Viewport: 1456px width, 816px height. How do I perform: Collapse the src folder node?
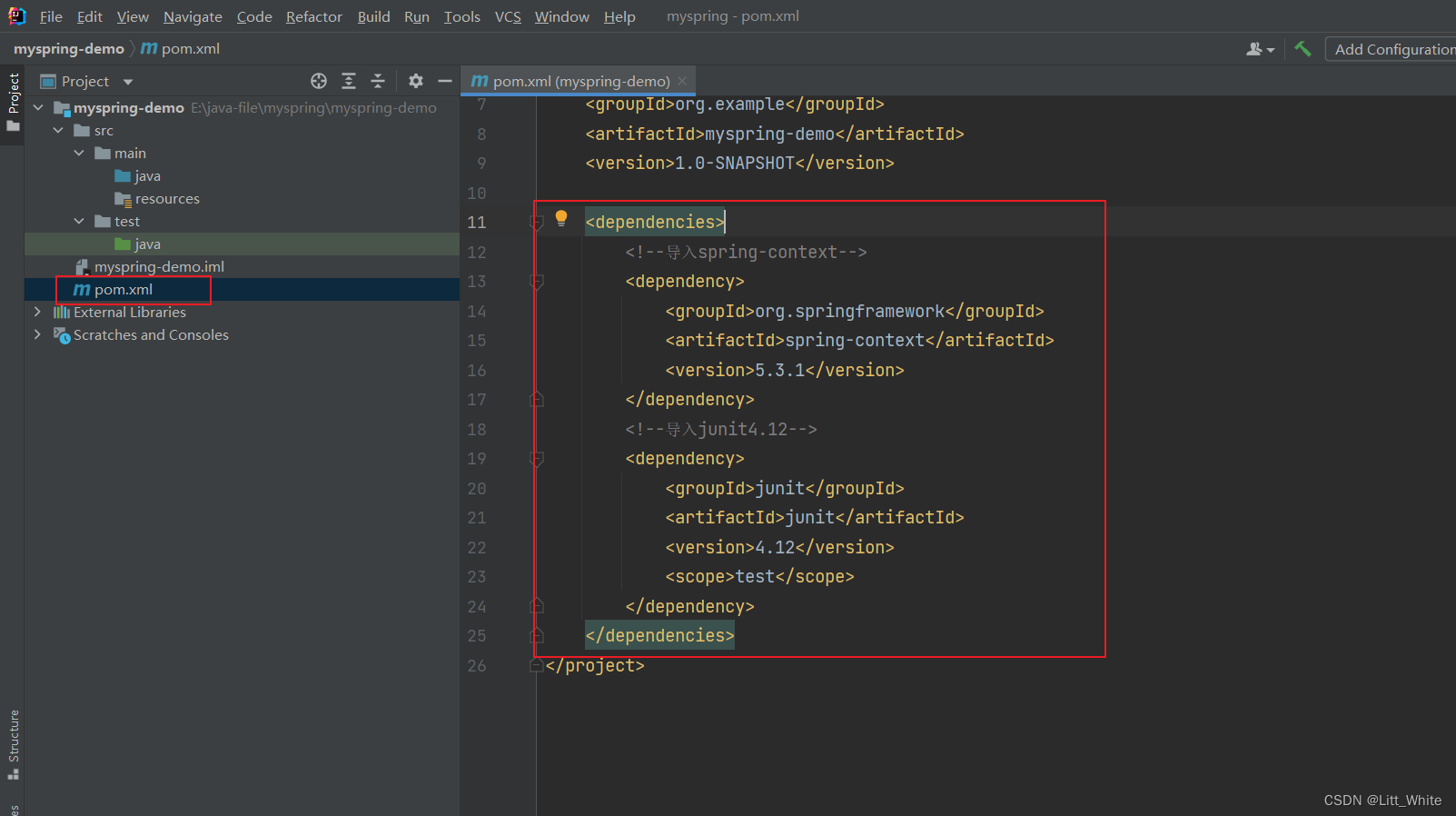click(58, 131)
